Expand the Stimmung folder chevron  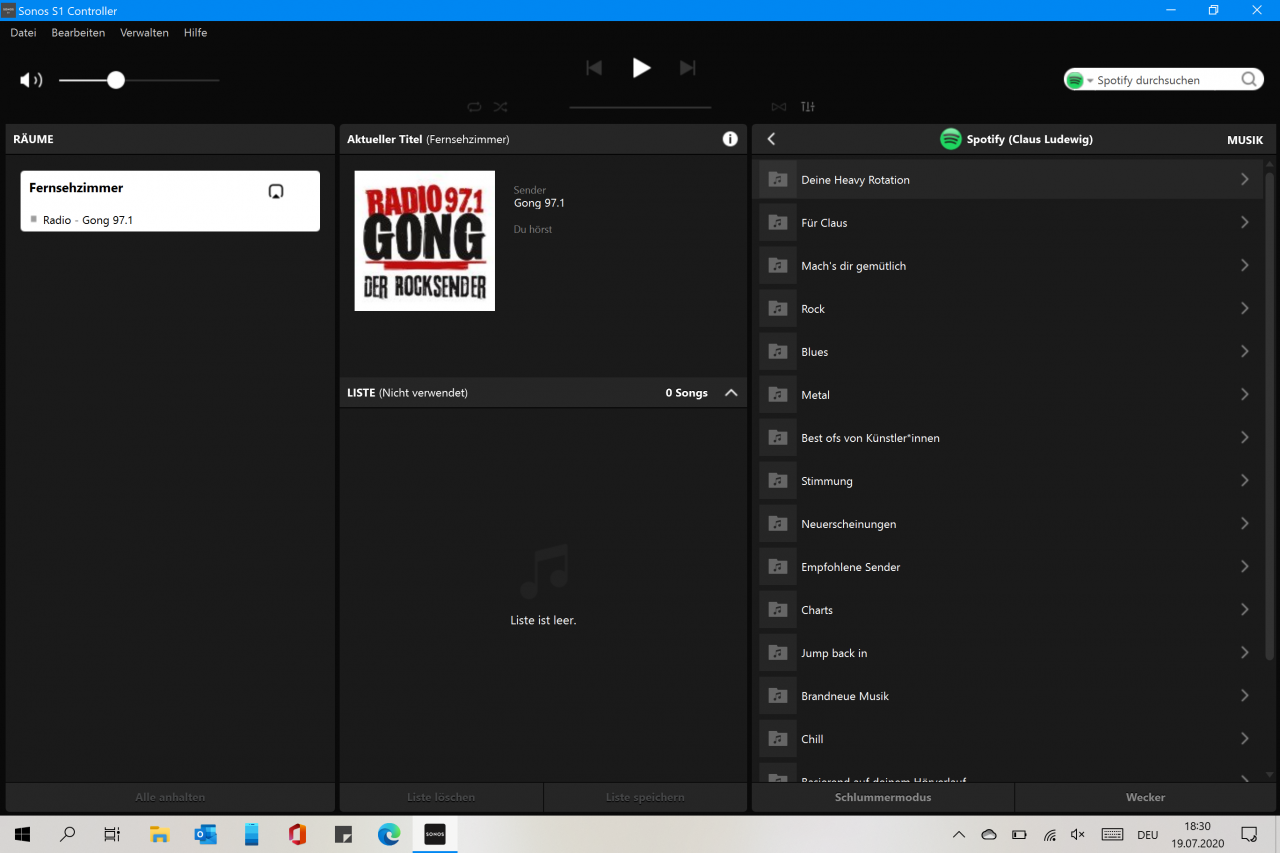click(x=1245, y=481)
